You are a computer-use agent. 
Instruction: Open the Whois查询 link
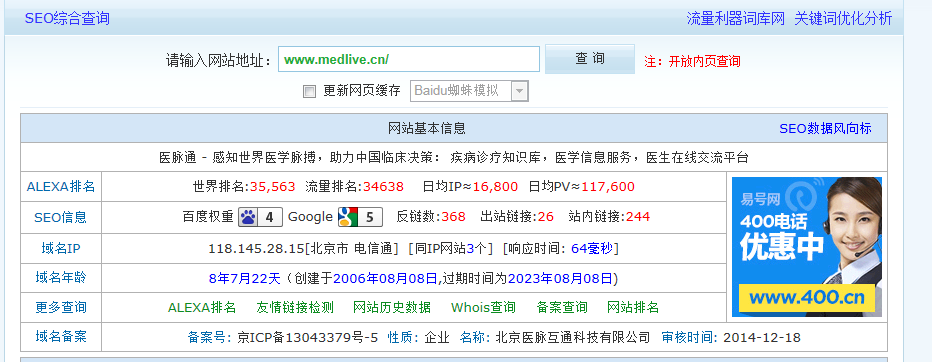click(483, 307)
